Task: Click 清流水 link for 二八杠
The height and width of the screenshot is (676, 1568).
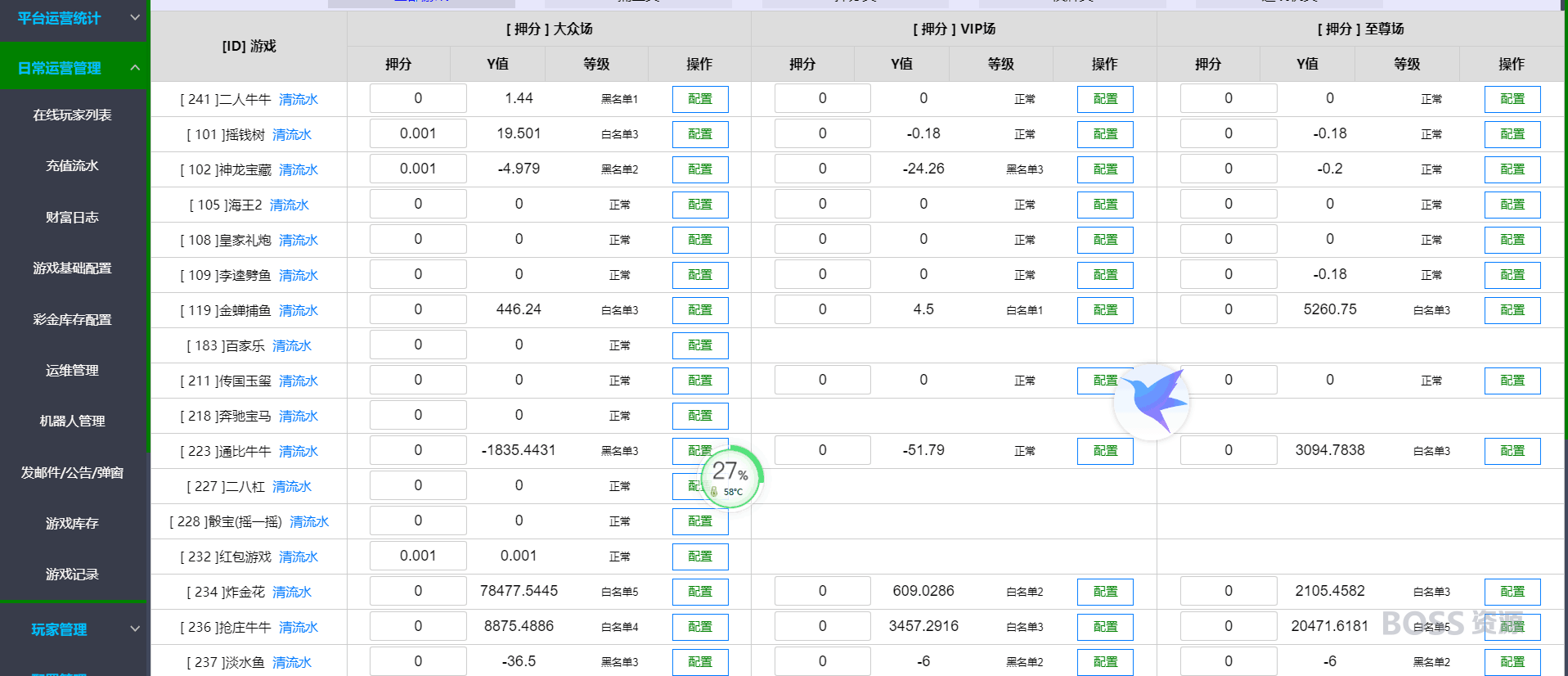Action: coord(292,487)
